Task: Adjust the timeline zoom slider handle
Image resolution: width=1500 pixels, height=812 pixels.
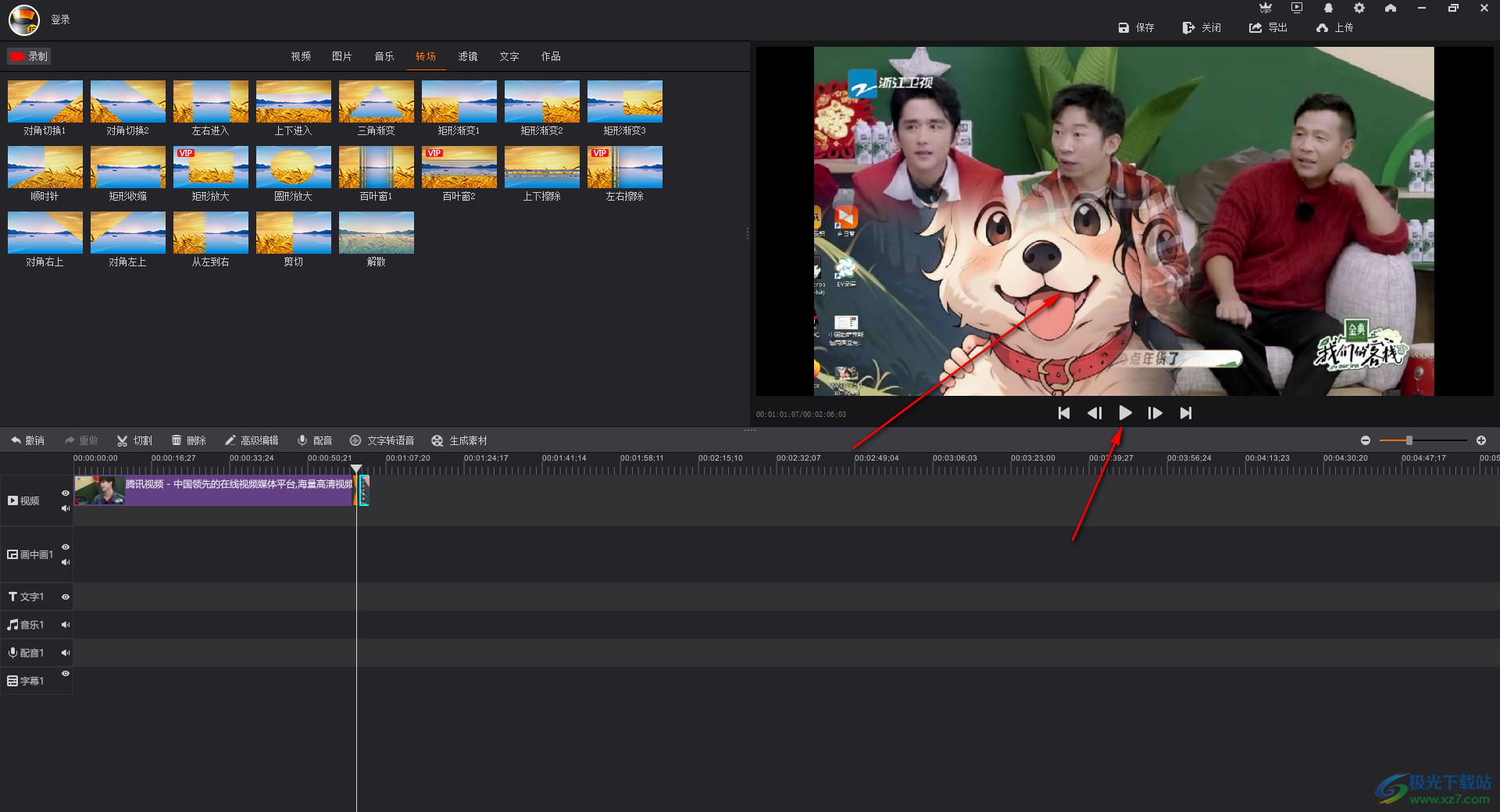Action: (x=1409, y=440)
